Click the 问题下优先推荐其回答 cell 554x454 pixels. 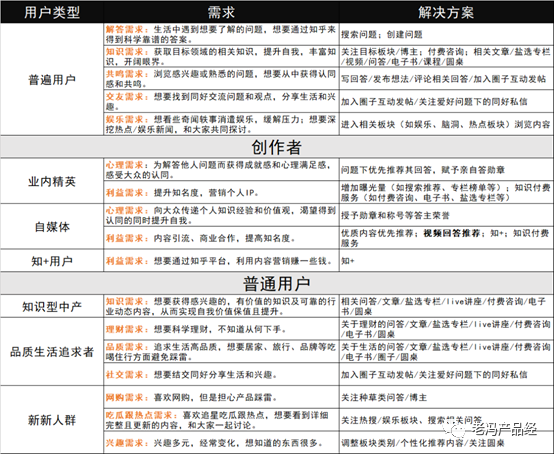[x=446, y=170]
